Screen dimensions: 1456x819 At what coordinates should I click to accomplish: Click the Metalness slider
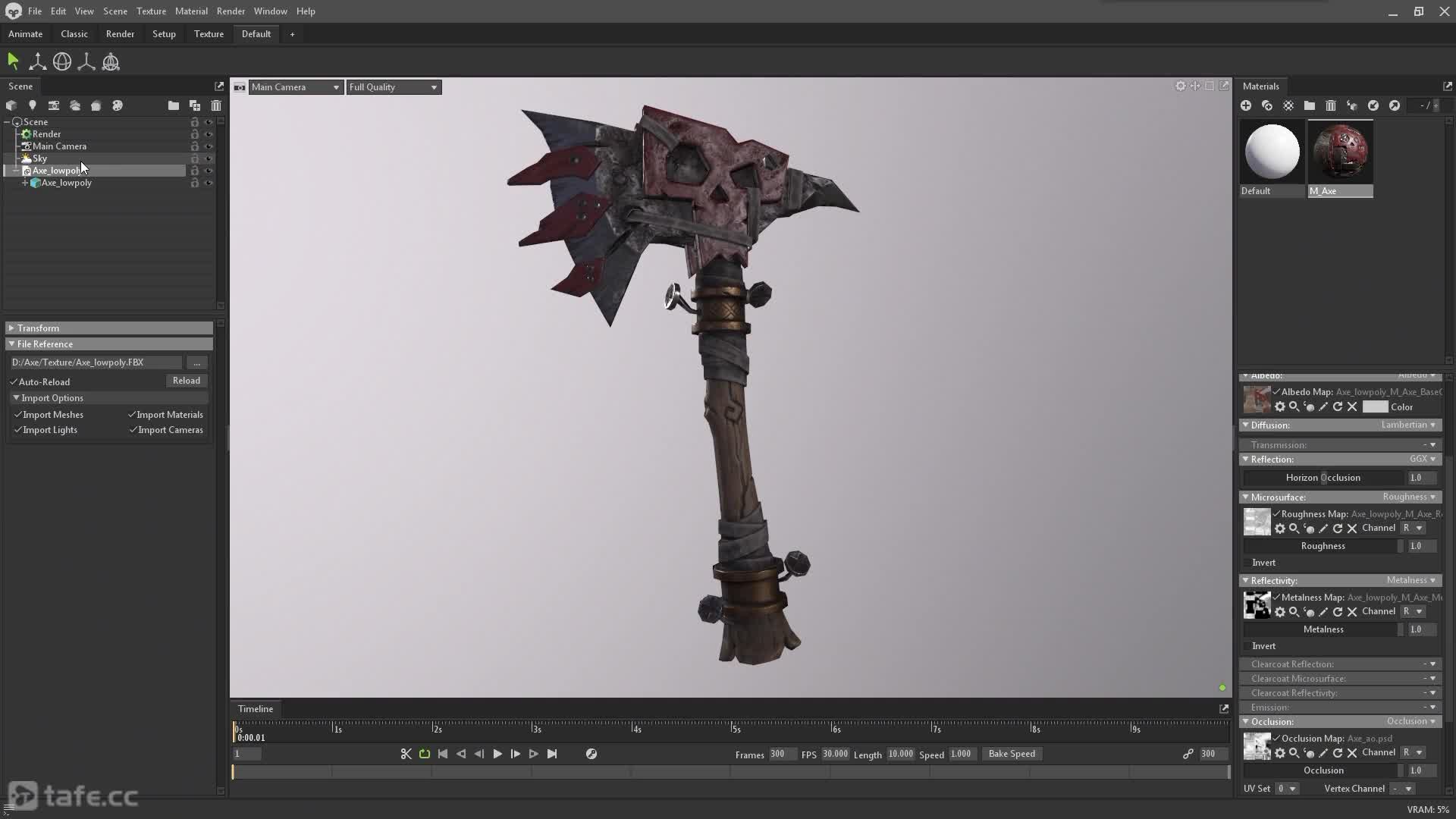1323,629
